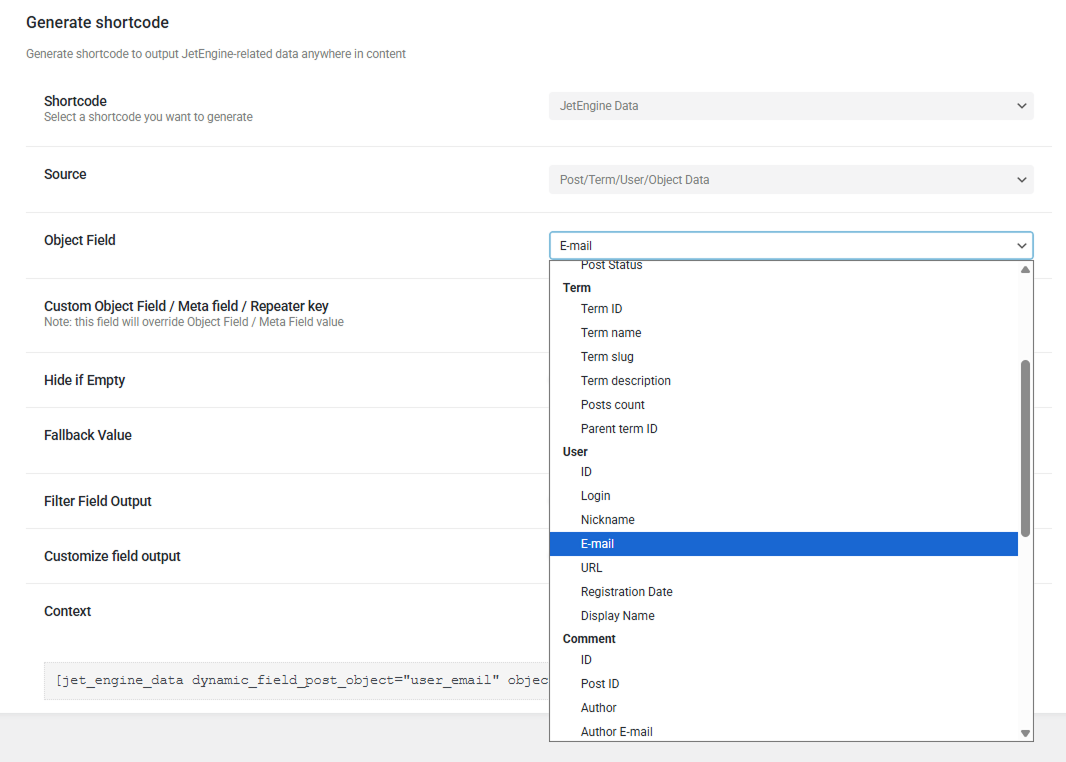Choose Post ID under Comment
This screenshot has width=1066, height=762.
coord(784,683)
